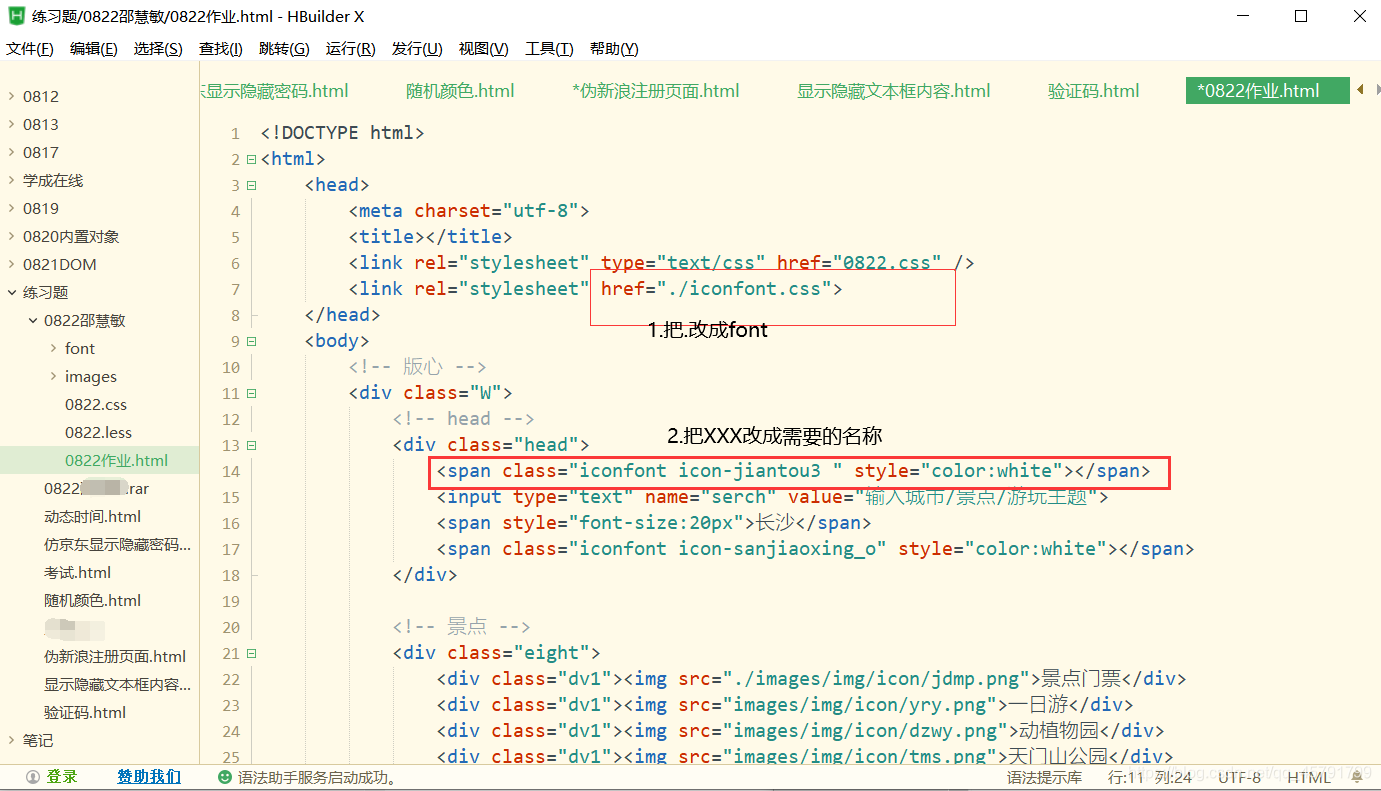Click line number 14 in the gutter
The height and width of the screenshot is (791, 1381).
click(231, 472)
